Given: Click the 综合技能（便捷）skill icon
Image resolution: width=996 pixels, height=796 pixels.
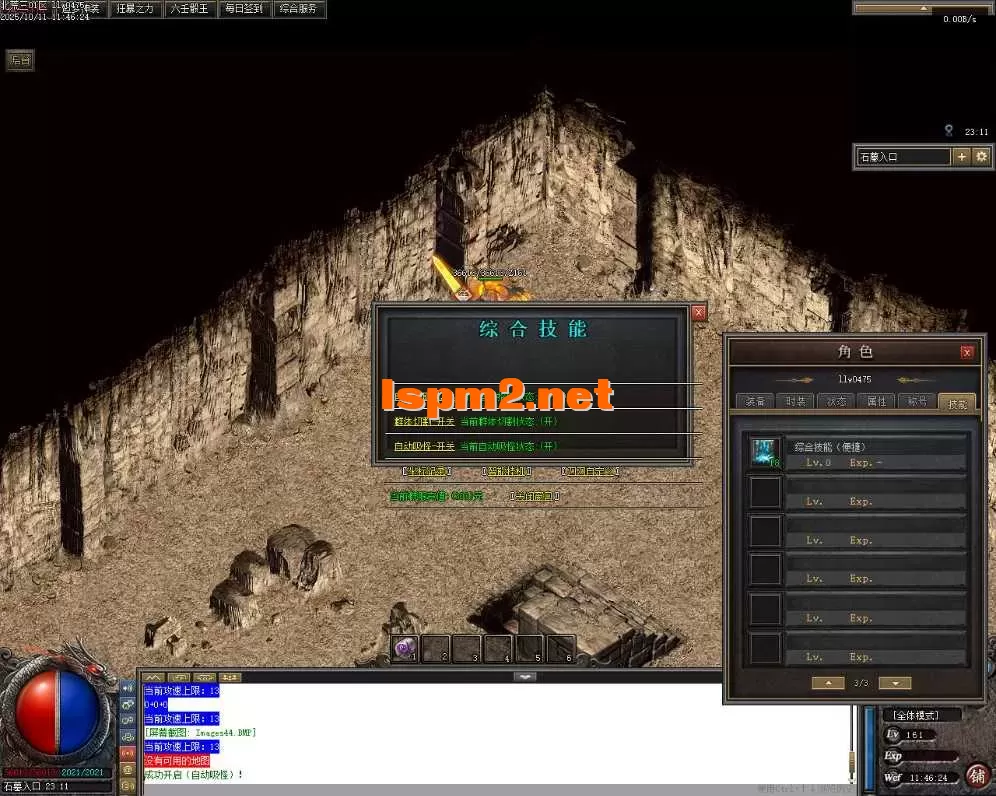Looking at the screenshot, I should click(x=765, y=453).
